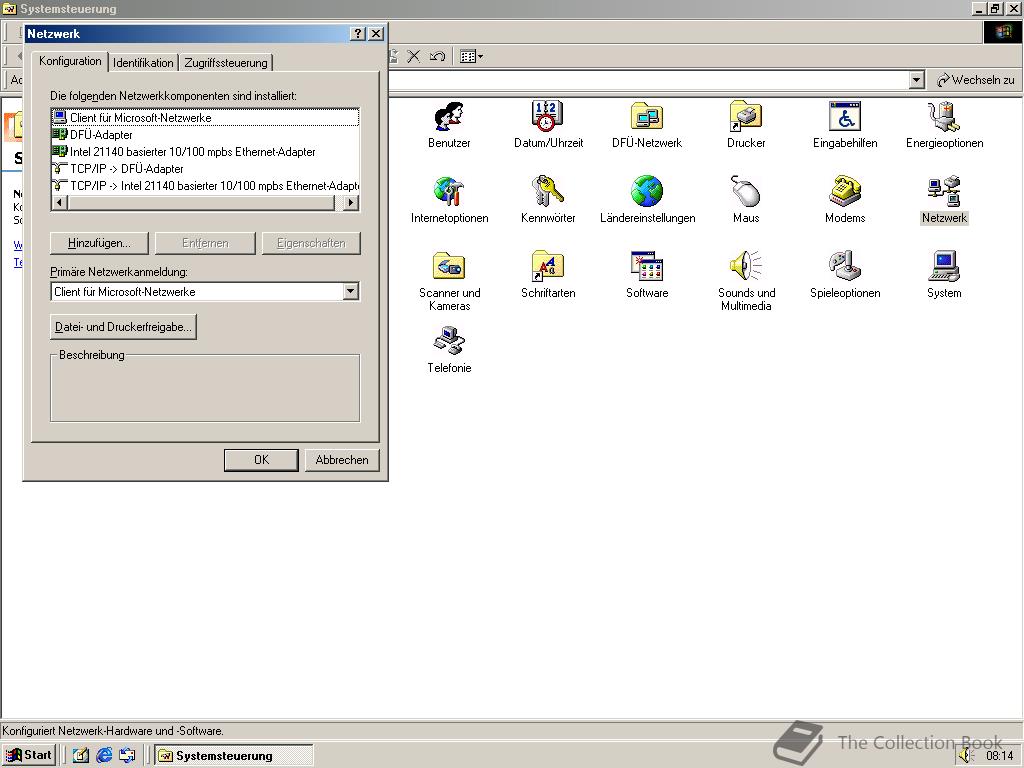This screenshot has width=1024, height=768.
Task: Open the address bar dropdown arrow
Action: pos(917,80)
